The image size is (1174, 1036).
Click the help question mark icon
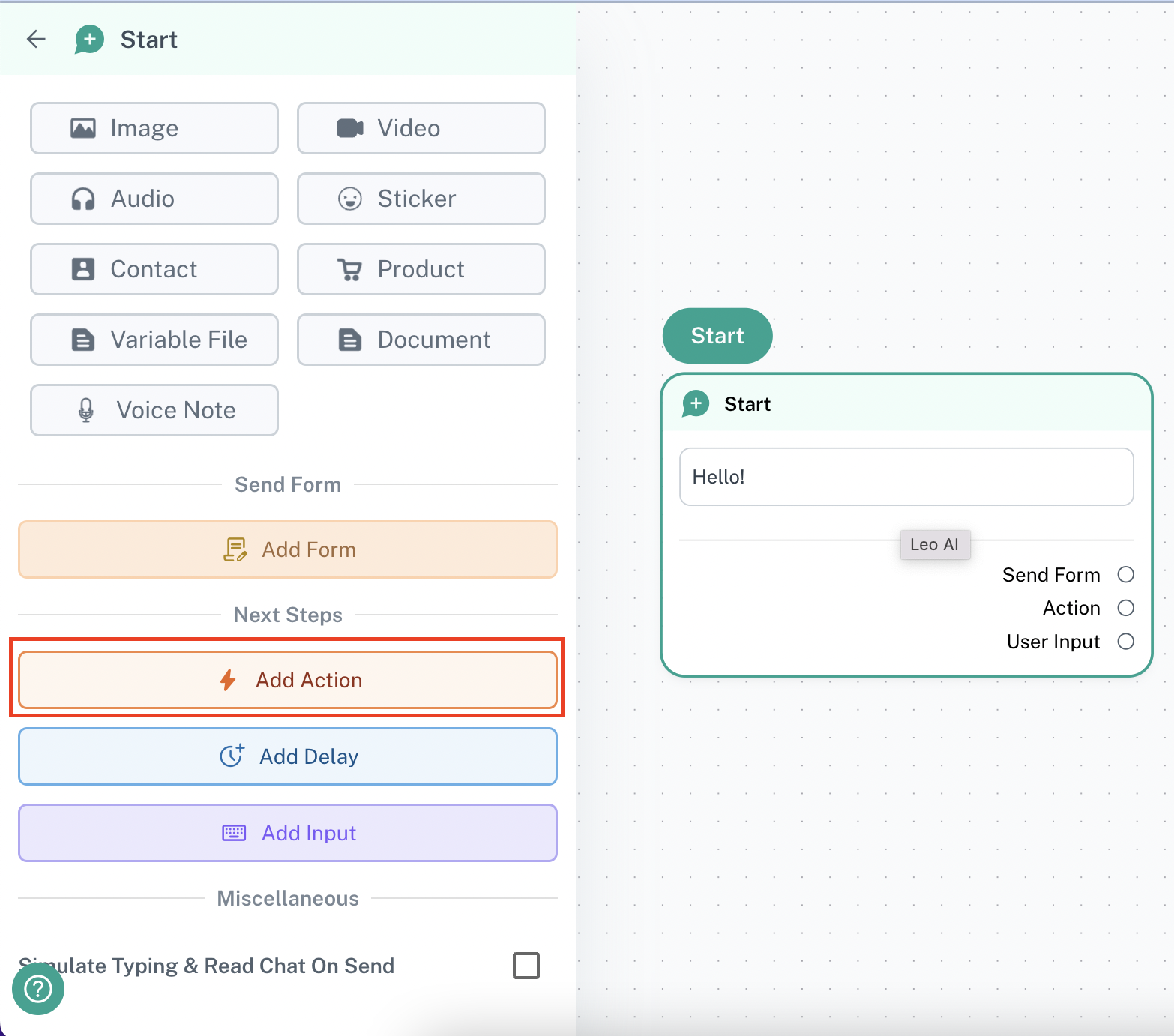[38, 989]
